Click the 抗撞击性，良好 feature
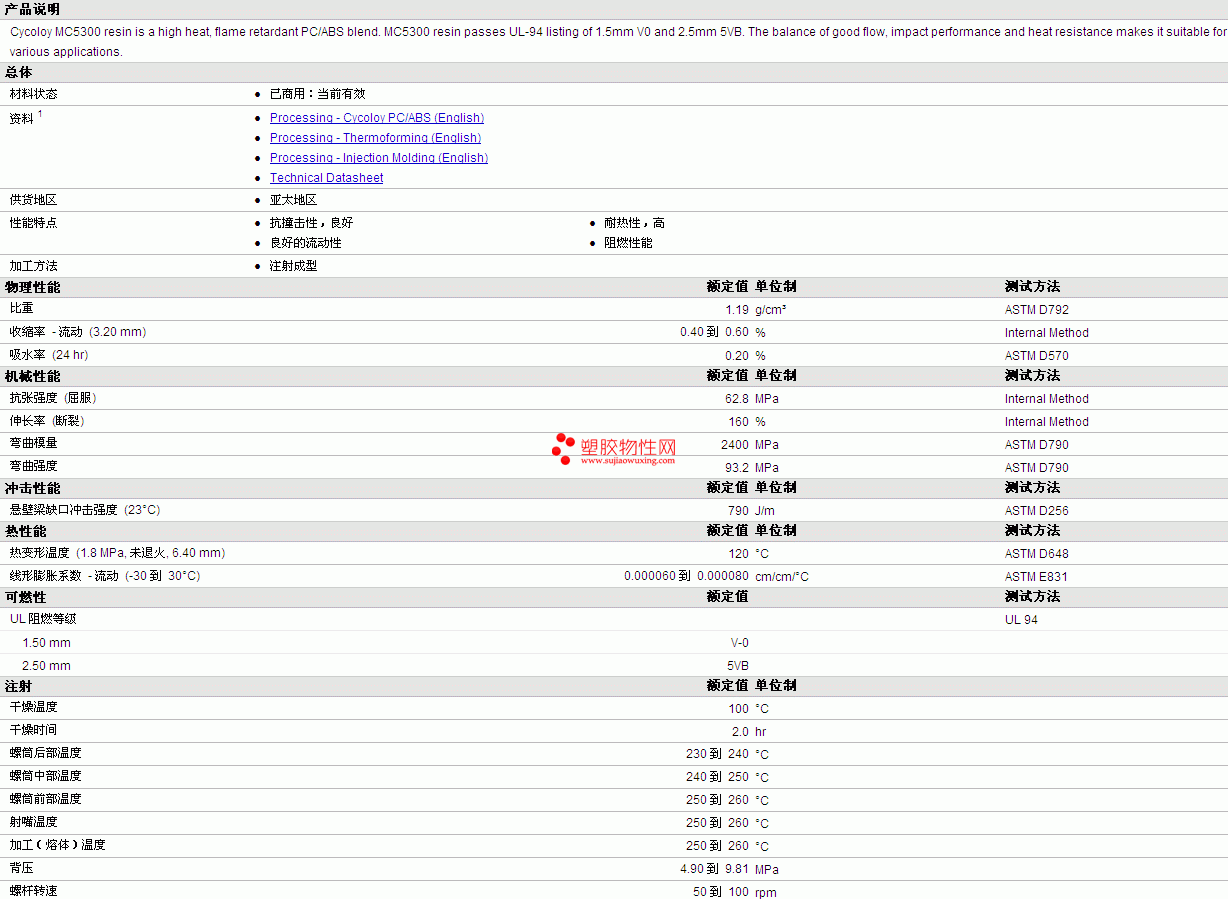 [x=311, y=223]
